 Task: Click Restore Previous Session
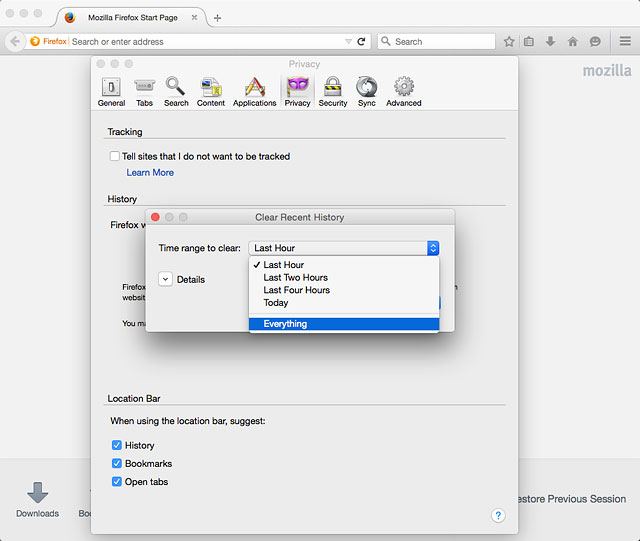click(x=572, y=499)
